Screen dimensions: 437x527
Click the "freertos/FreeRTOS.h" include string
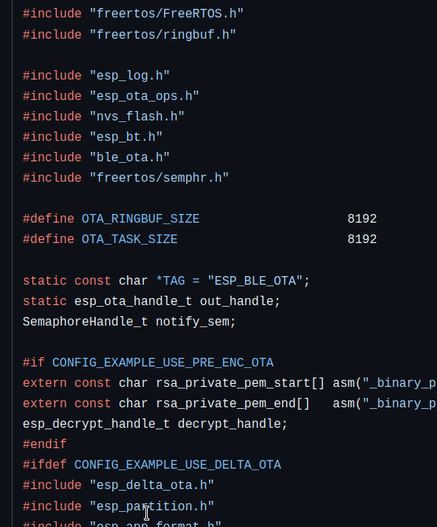pos(166,14)
